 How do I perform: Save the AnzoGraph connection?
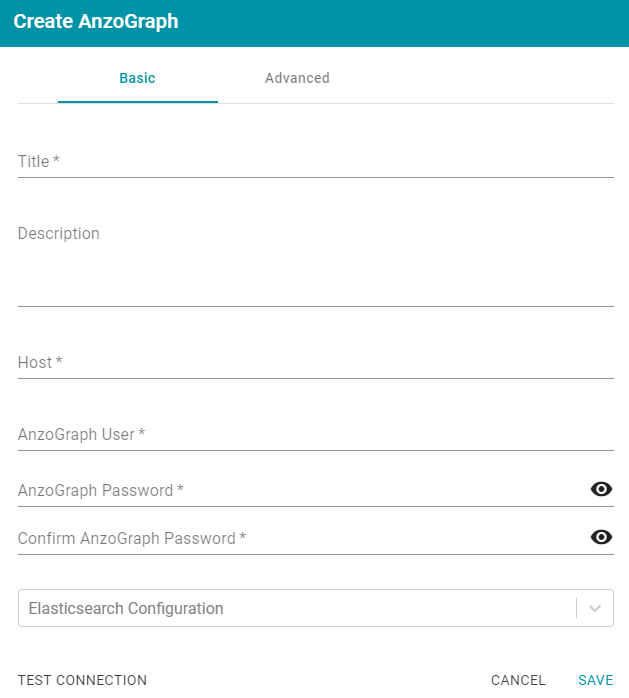tap(596, 680)
